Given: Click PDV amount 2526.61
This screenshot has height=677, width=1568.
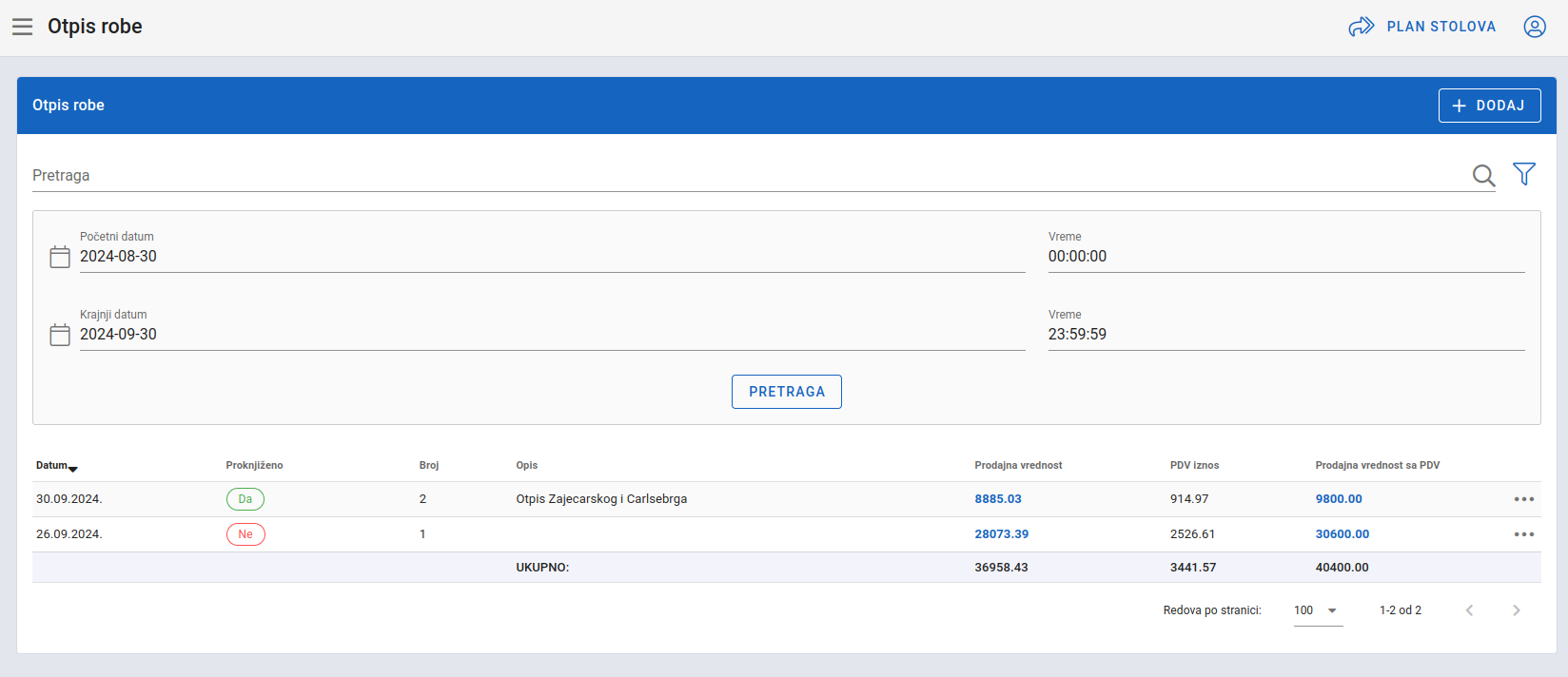Looking at the screenshot, I should pos(1193,534).
